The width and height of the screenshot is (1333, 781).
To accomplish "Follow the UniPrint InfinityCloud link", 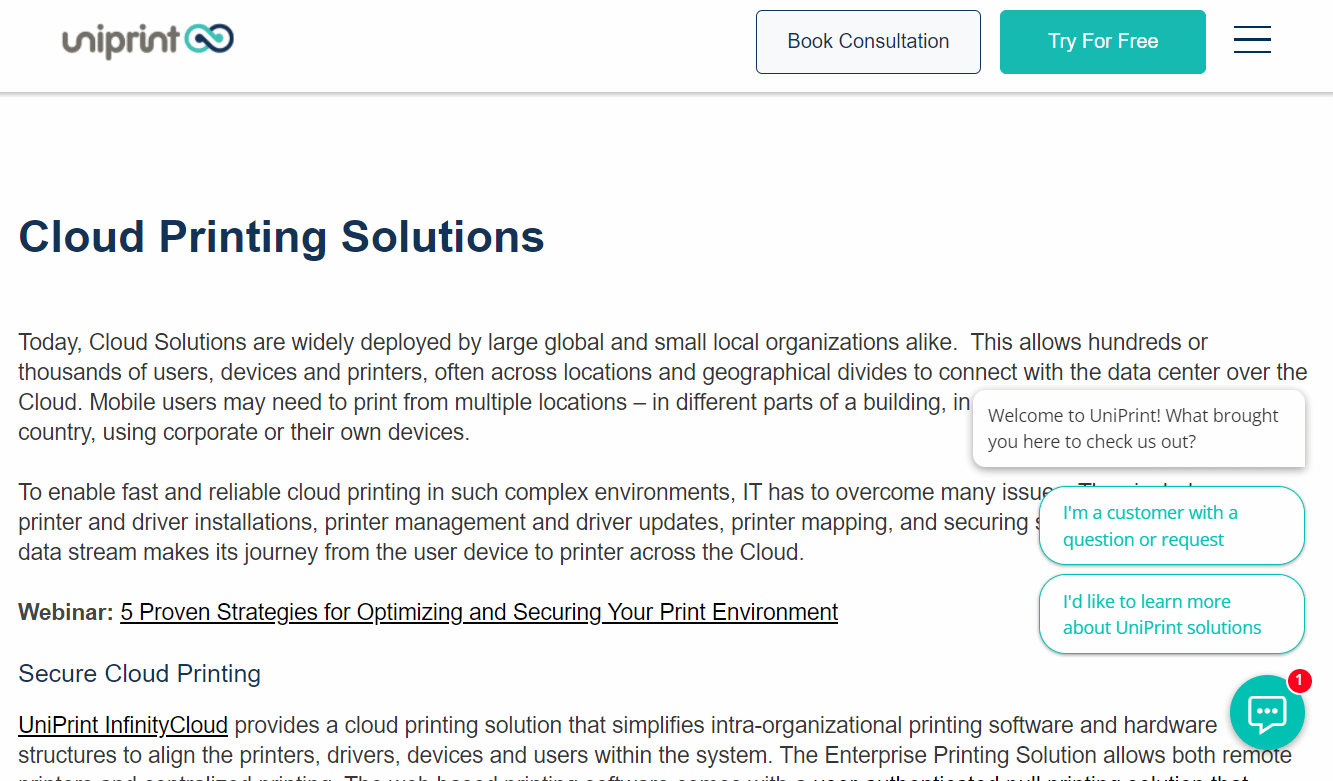I will pyautogui.click(x=123, y=725).
